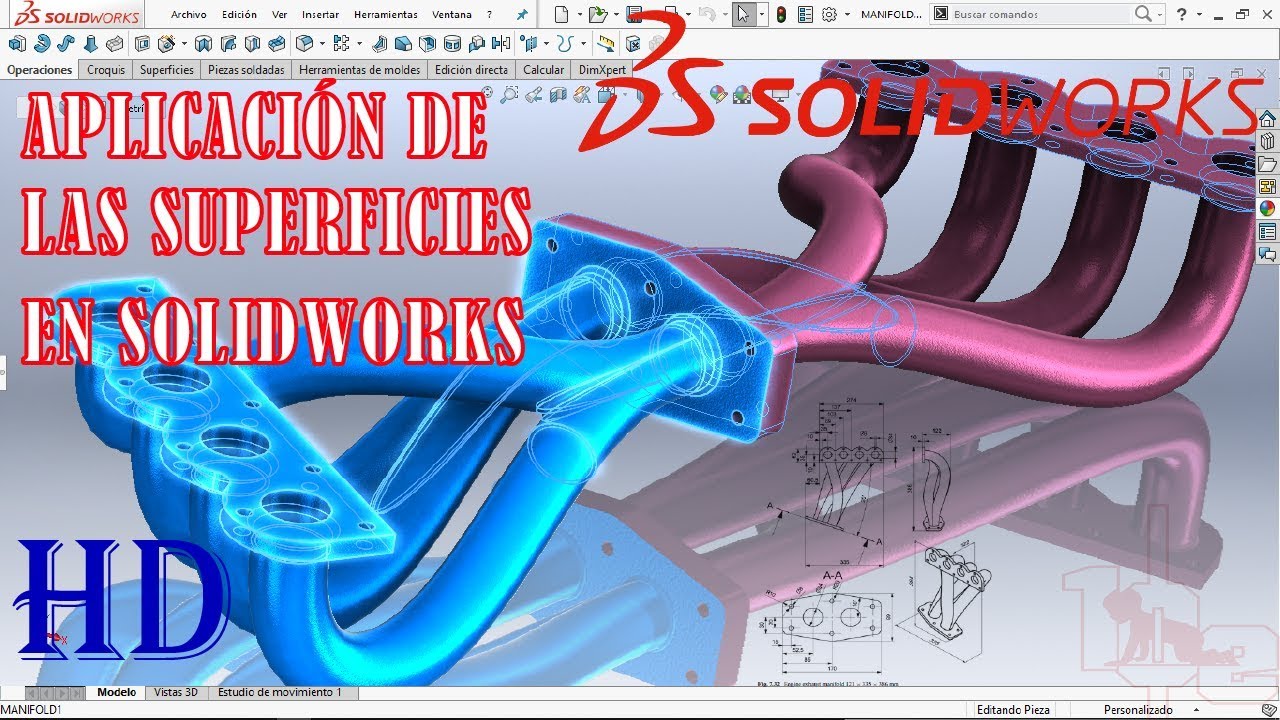The image size is (1280, 720).
Task: Choose the Saliente/Base barrido icon
Action: click(x=64, y=44)
